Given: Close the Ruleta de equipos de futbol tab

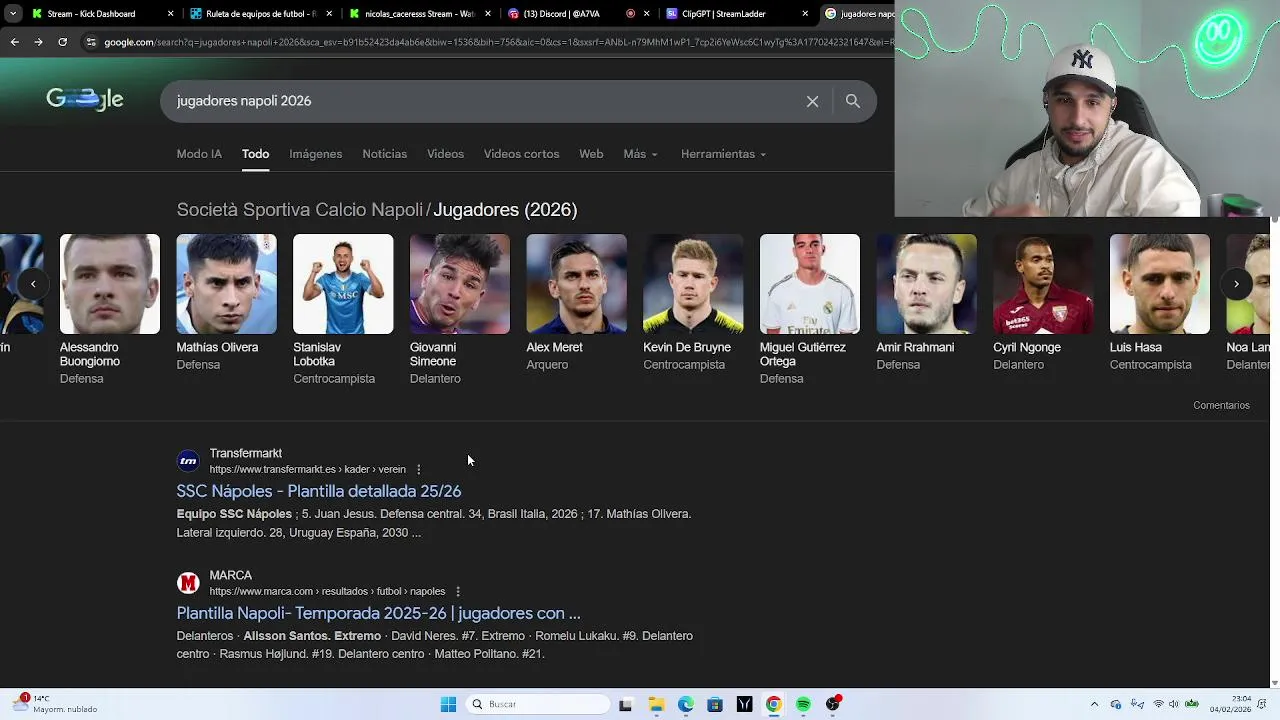Looking at the screenshot, I should click(330, 14).
